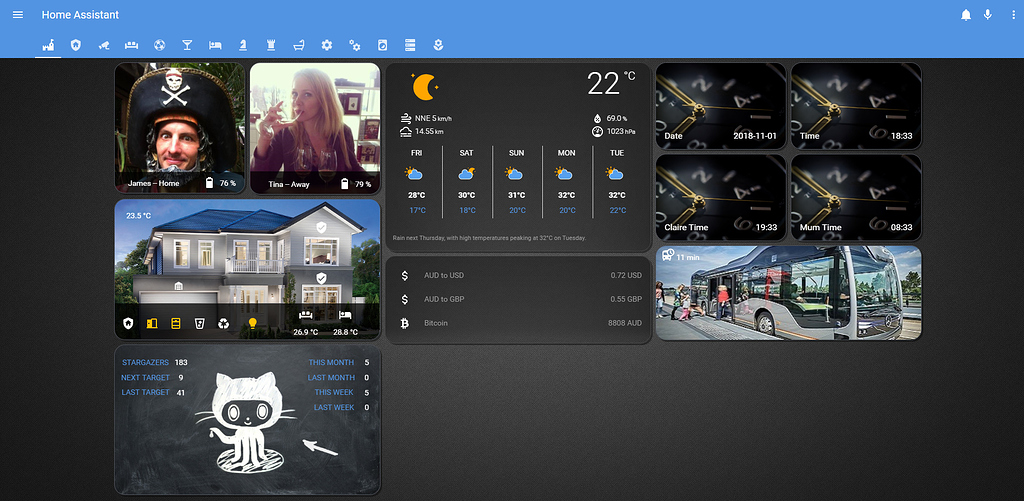Screen dimensions: 1024x501
Task: Open notifications bell
Action: click(966, 15)
